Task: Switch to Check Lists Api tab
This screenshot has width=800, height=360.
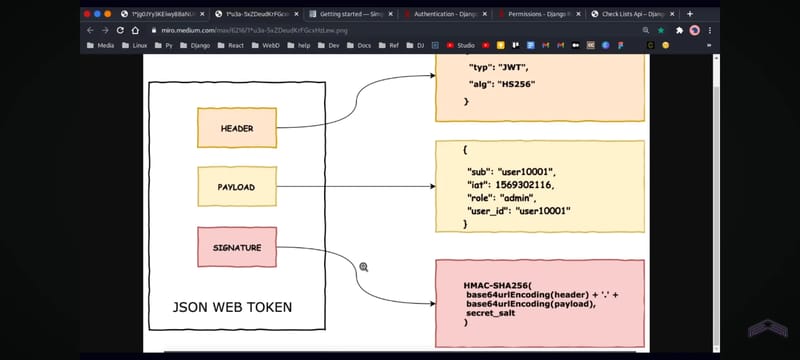Action: pyautogui.click(x=633, y=14)
